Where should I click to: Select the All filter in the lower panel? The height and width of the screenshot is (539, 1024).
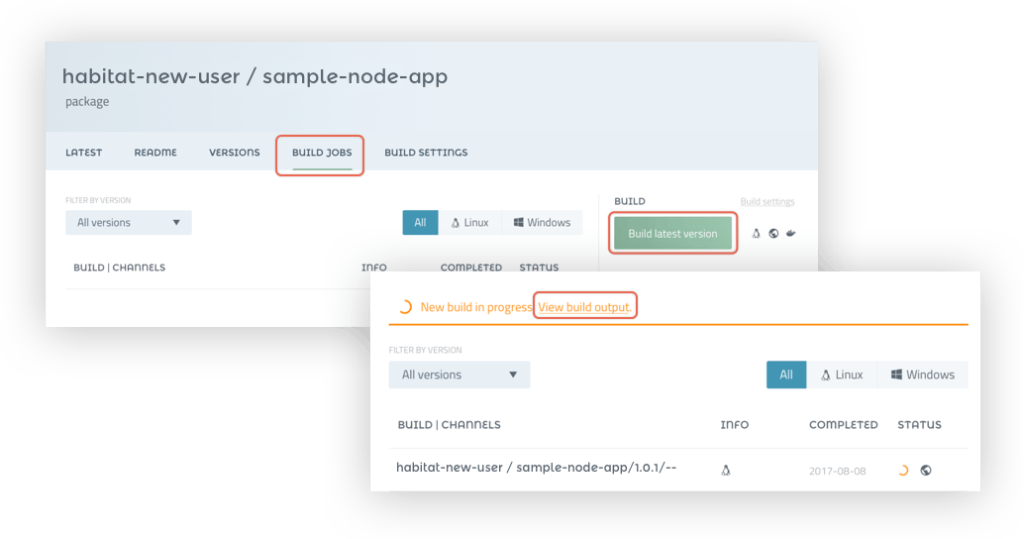[x=786, y=375]
